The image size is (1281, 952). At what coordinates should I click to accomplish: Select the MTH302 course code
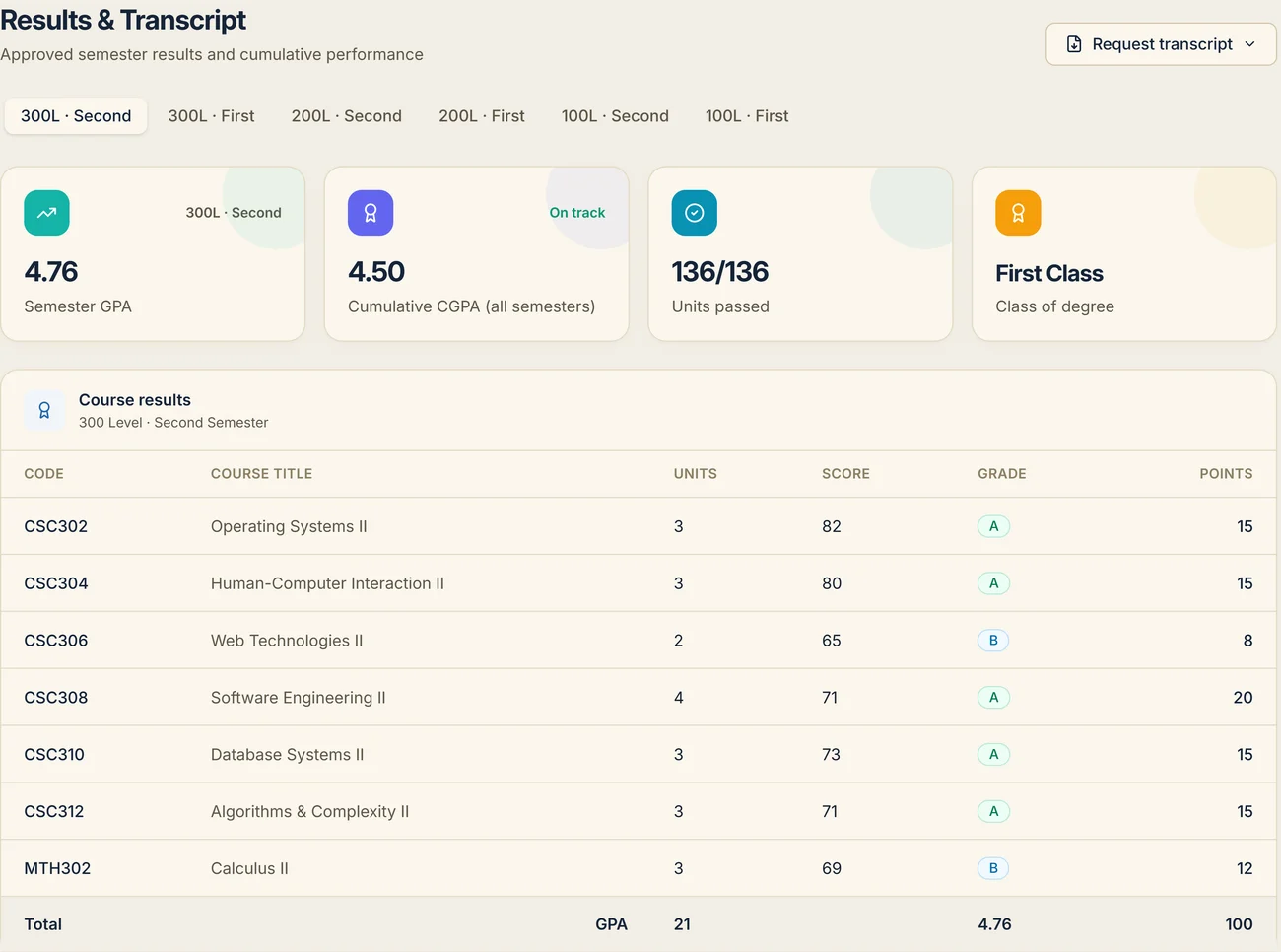click(x=57, y=869)
